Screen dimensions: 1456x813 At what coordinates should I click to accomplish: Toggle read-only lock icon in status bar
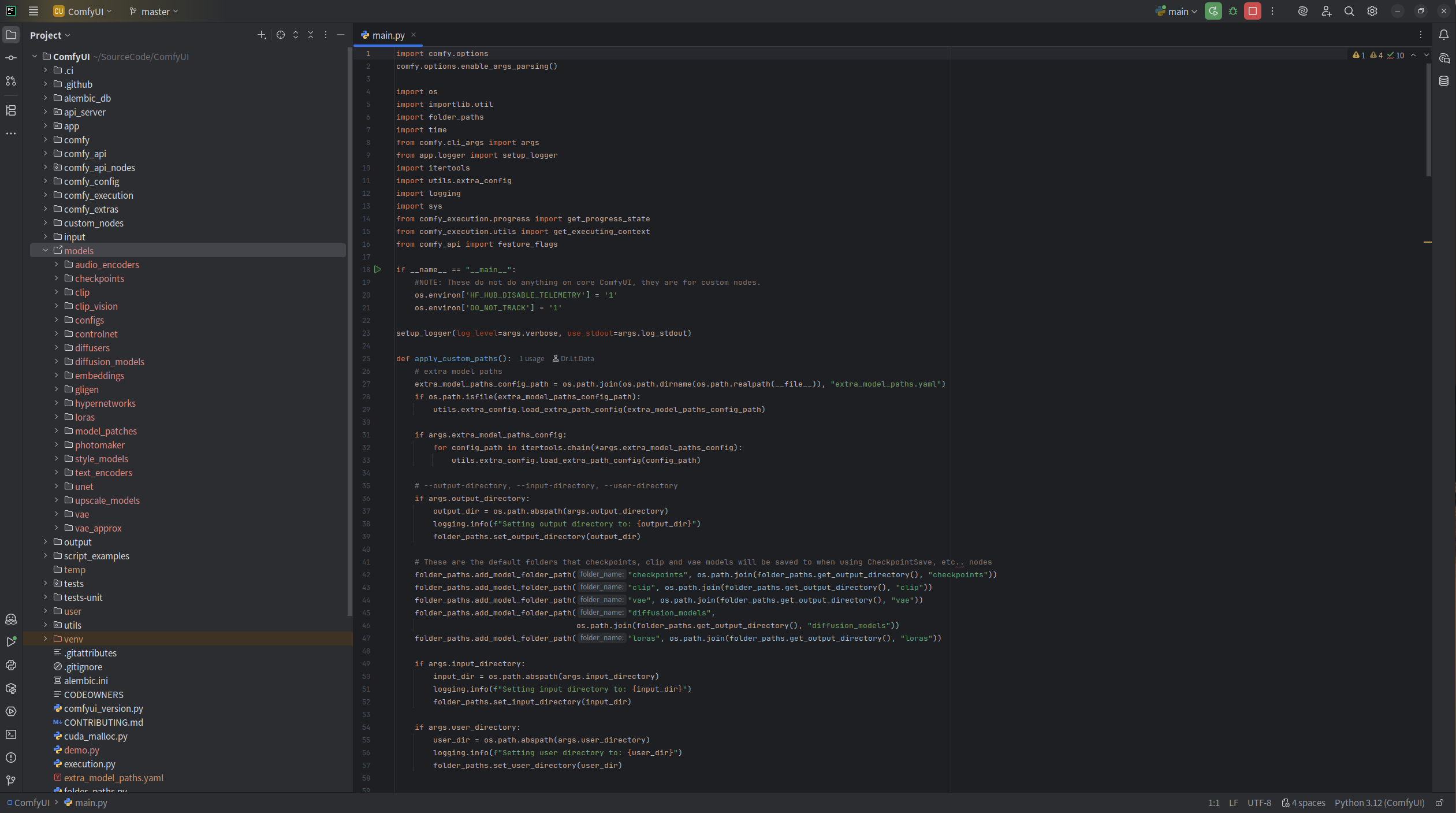1440,803
